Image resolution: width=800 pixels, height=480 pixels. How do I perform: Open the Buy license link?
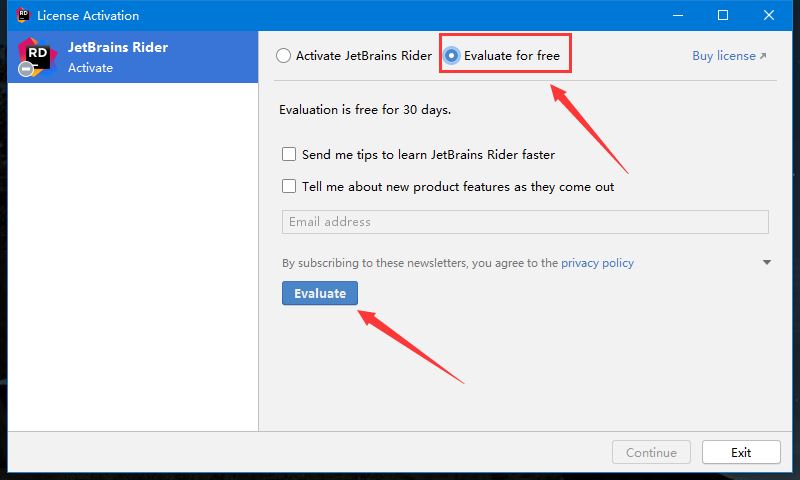[x=729, y=56]
